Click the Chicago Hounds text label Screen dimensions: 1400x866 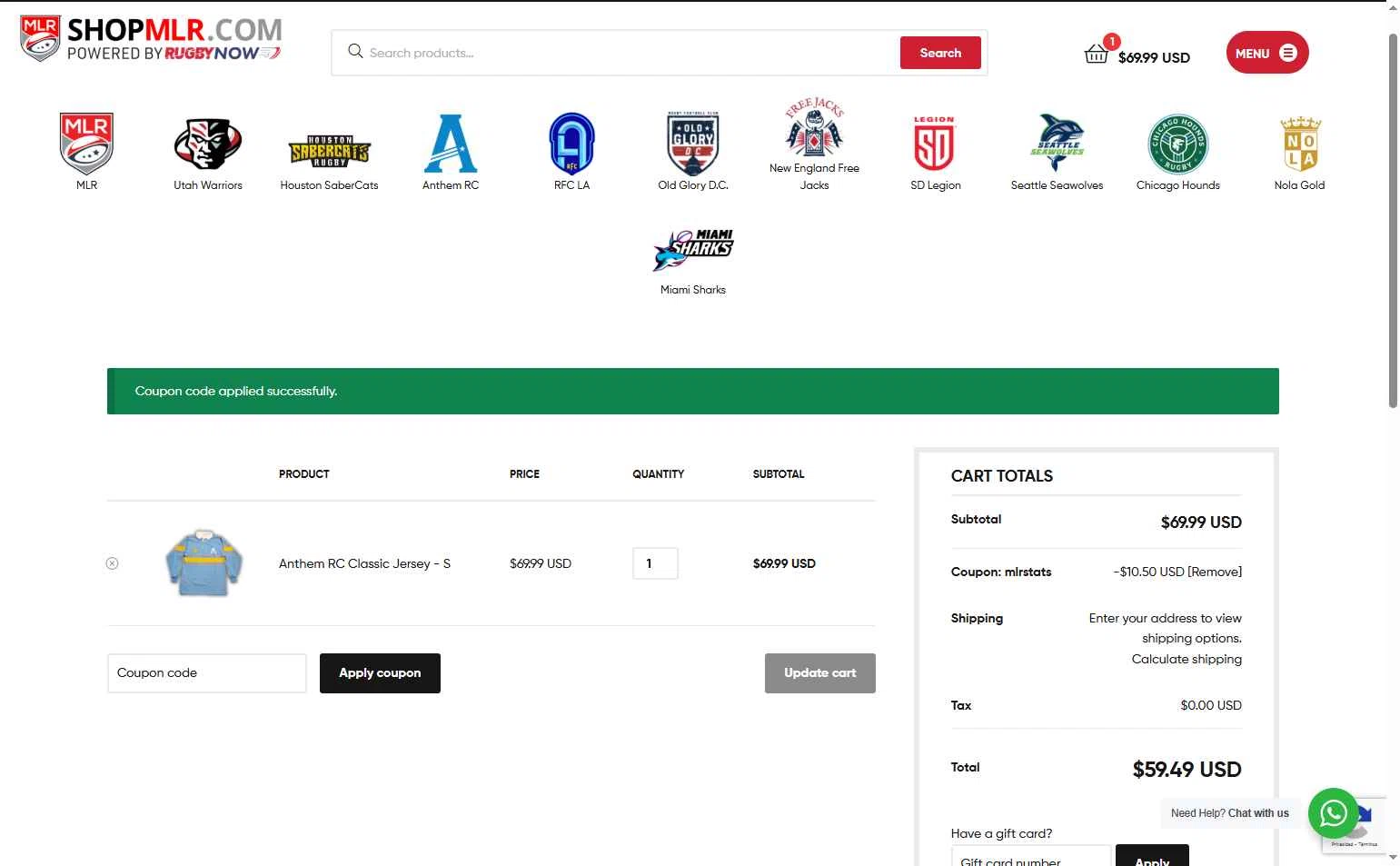(1177, 185)
